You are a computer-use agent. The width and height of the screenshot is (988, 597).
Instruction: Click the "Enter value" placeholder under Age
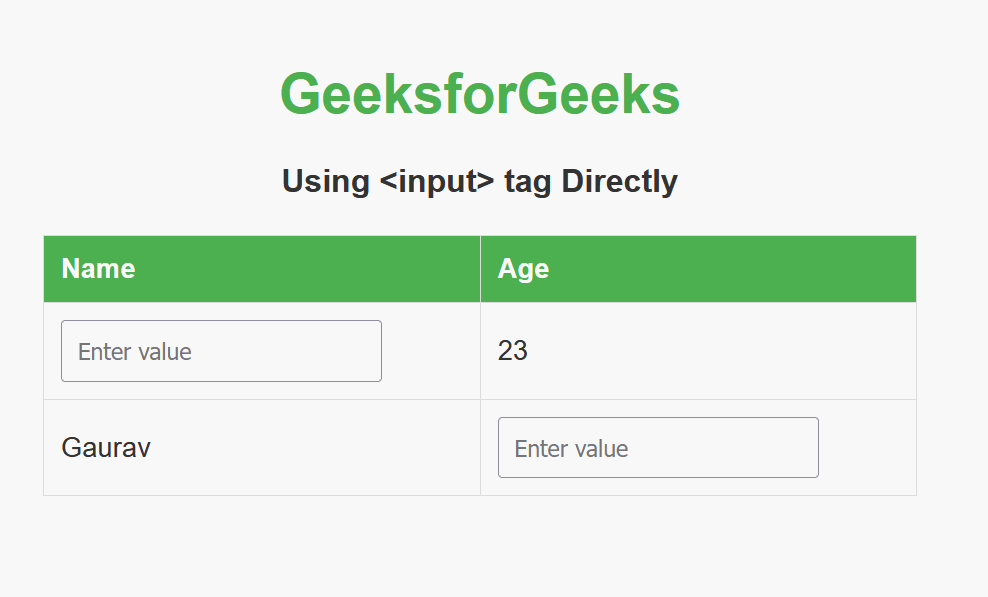point(572,449)
